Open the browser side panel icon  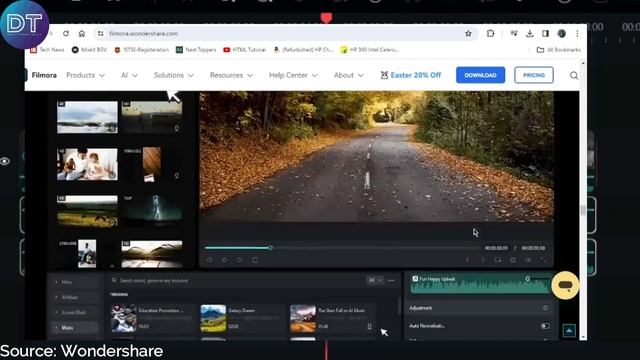[x=545, y=33]
